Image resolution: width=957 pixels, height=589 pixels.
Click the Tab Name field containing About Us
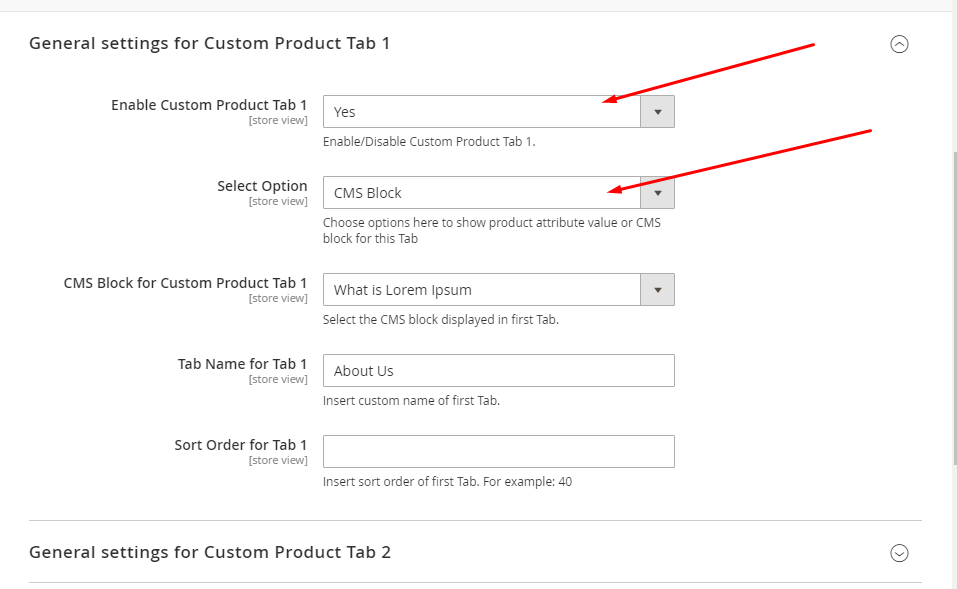(x=498, y=371)
